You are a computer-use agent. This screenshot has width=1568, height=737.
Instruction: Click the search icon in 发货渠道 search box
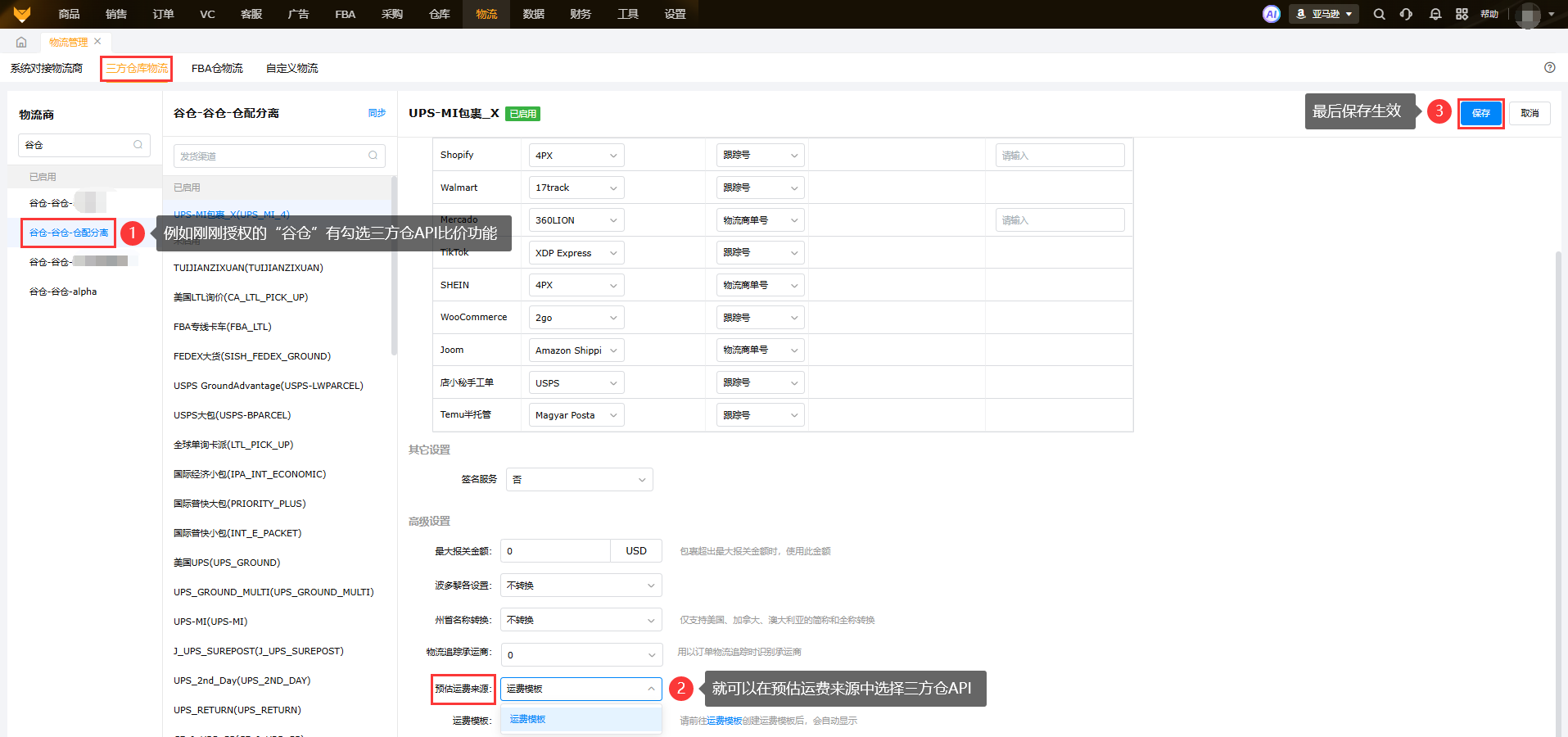tap(373, 156)
